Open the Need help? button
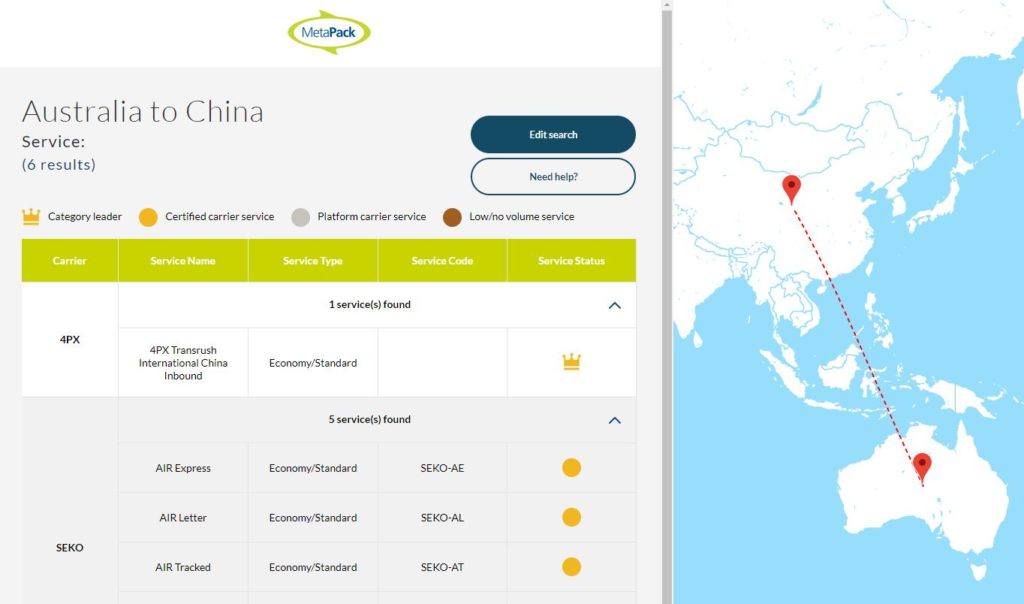 (x=553, y=177)
